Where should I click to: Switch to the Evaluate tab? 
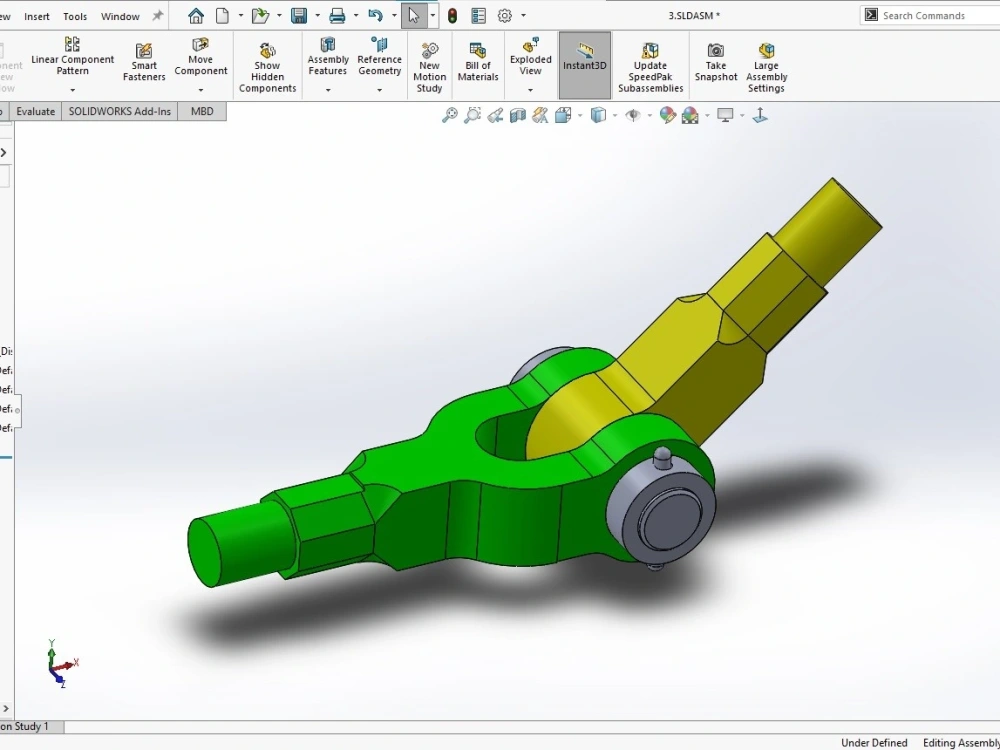[35, 111]
